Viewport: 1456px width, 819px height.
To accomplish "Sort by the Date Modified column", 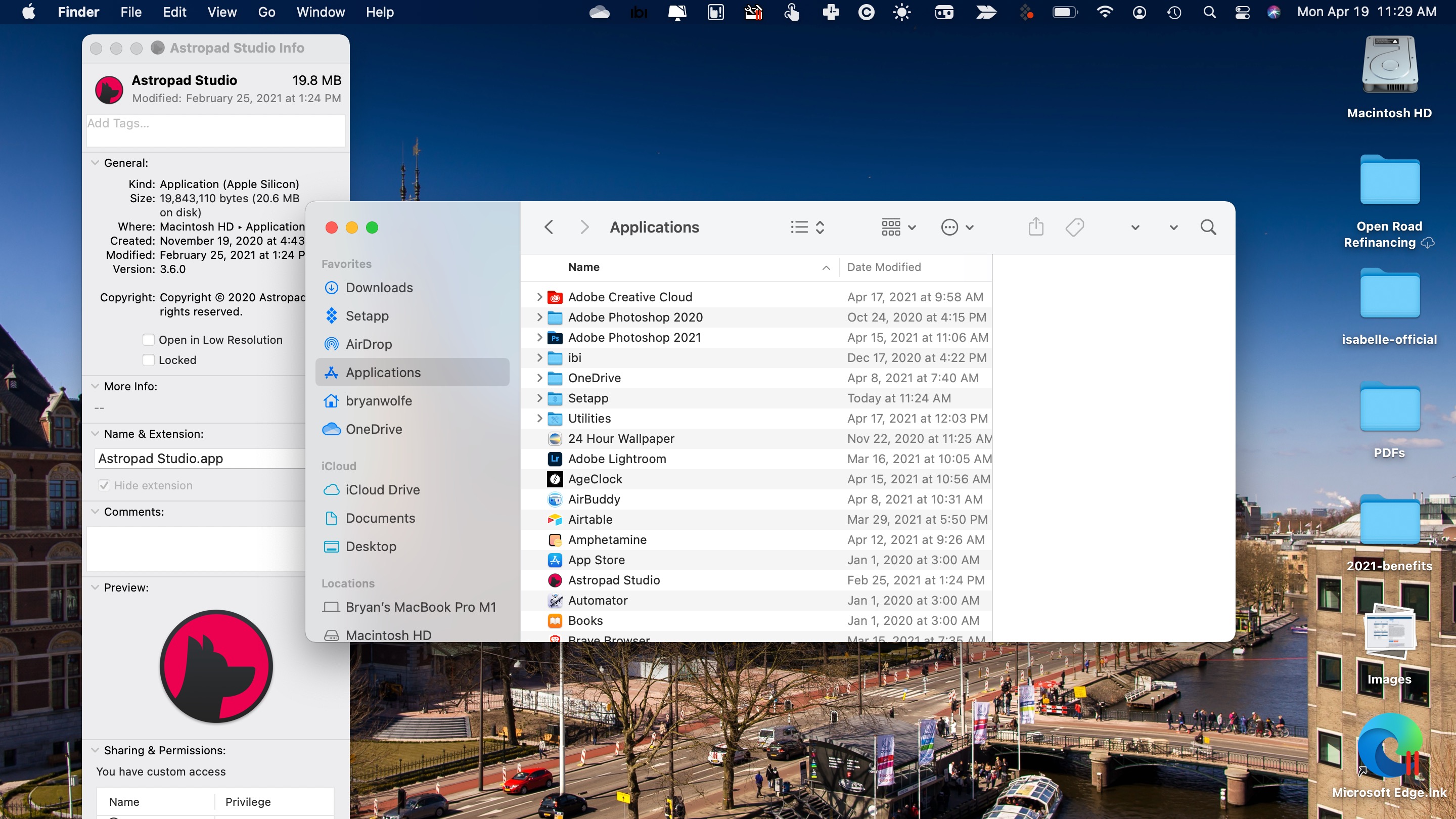I will (916, 267).
